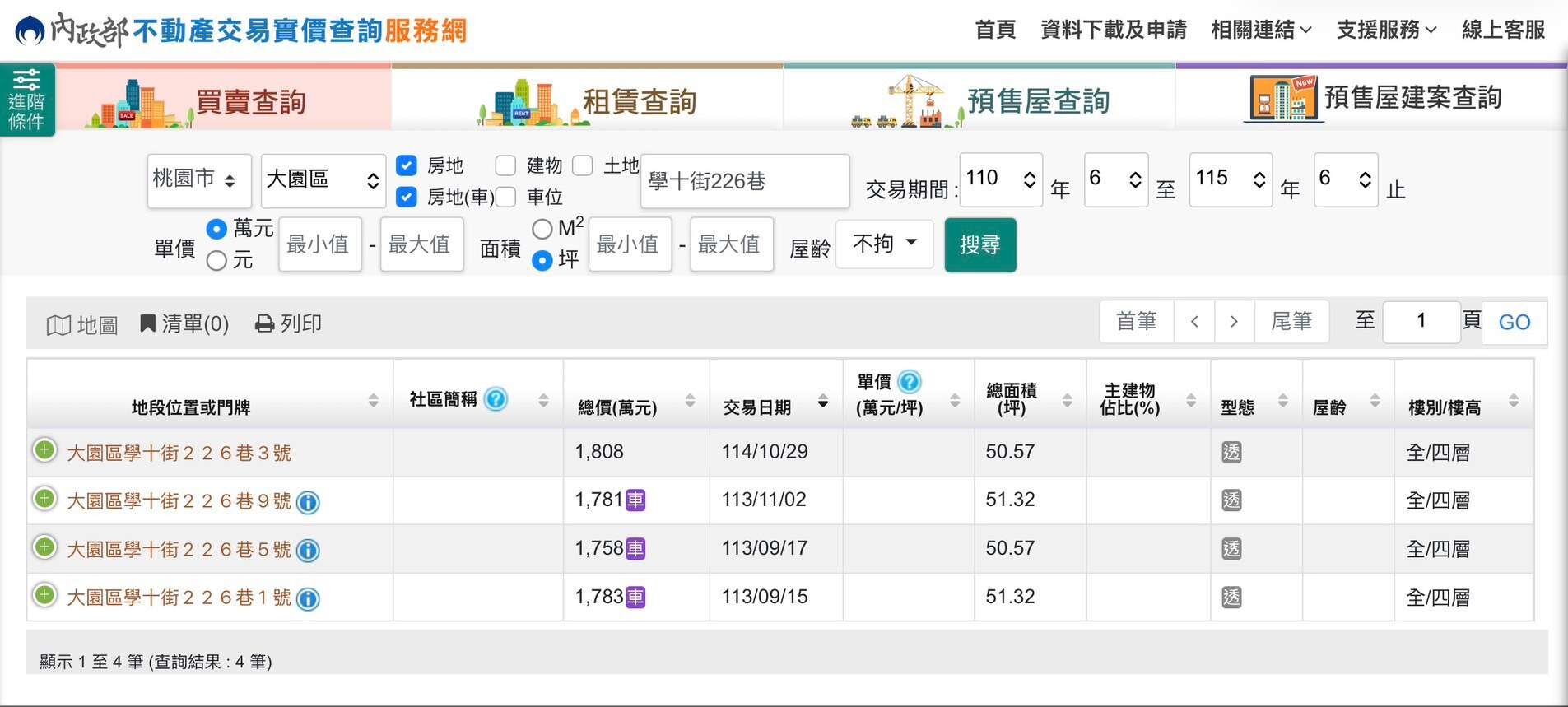Click the help icon beside 社區簡稱
1568x707 pixels.
(496, 399)
